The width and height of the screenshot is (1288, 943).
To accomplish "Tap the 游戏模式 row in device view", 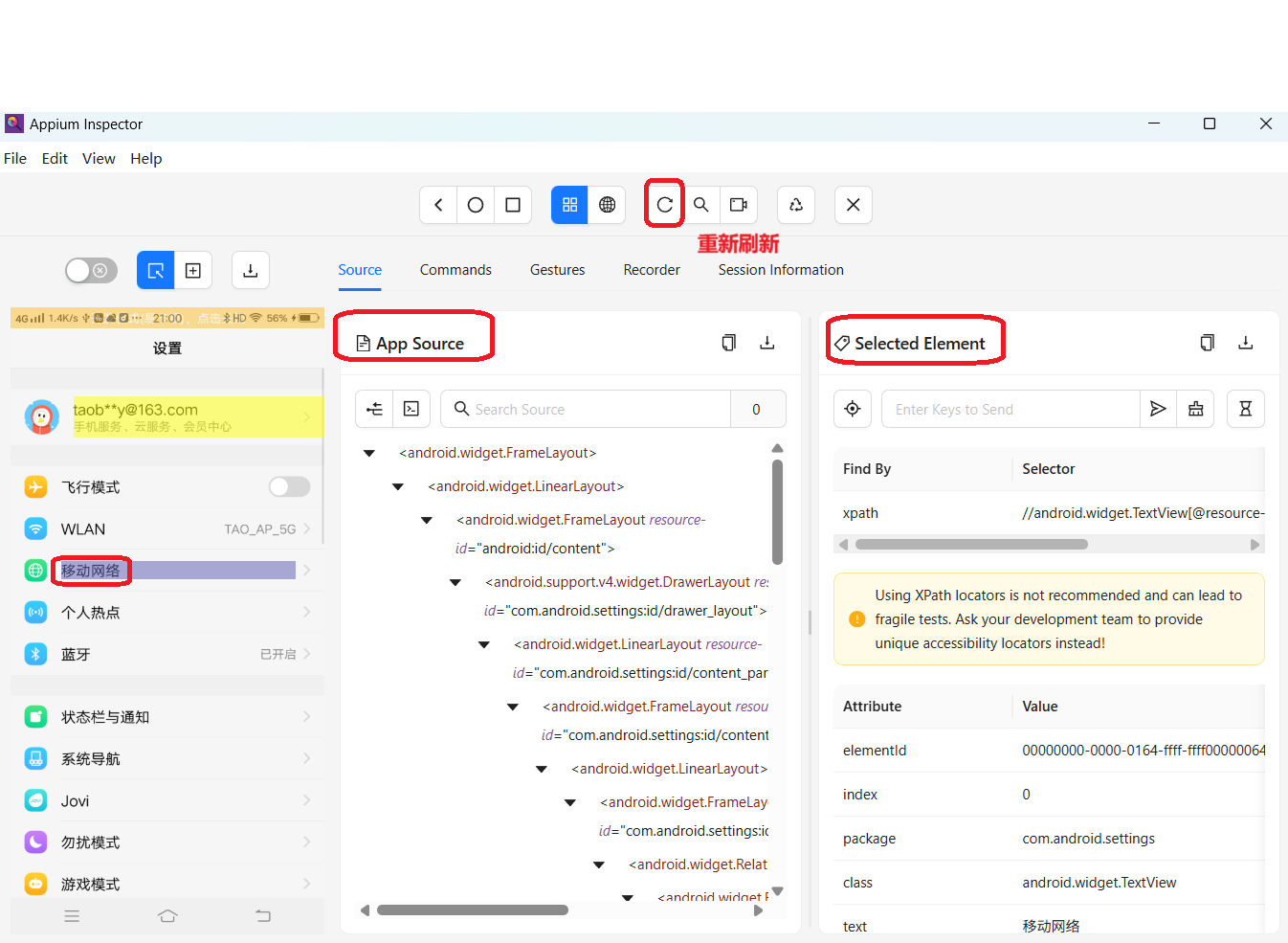I will pos(167,885).
